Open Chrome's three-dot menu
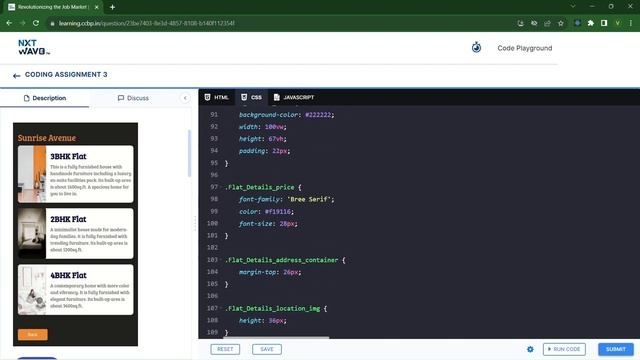The height and width of the screenshot is (360, 640). pos(631,23)
